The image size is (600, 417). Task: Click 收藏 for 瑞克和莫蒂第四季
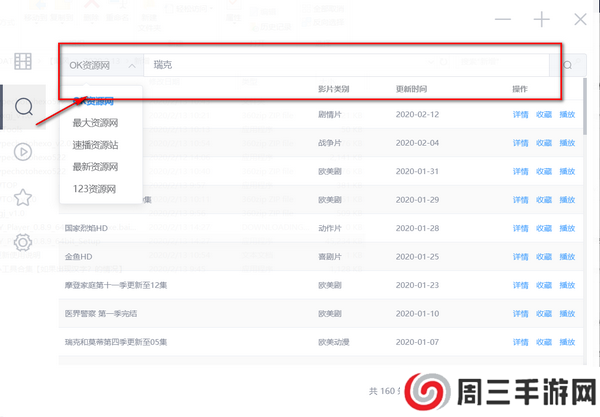coord(544,342)
